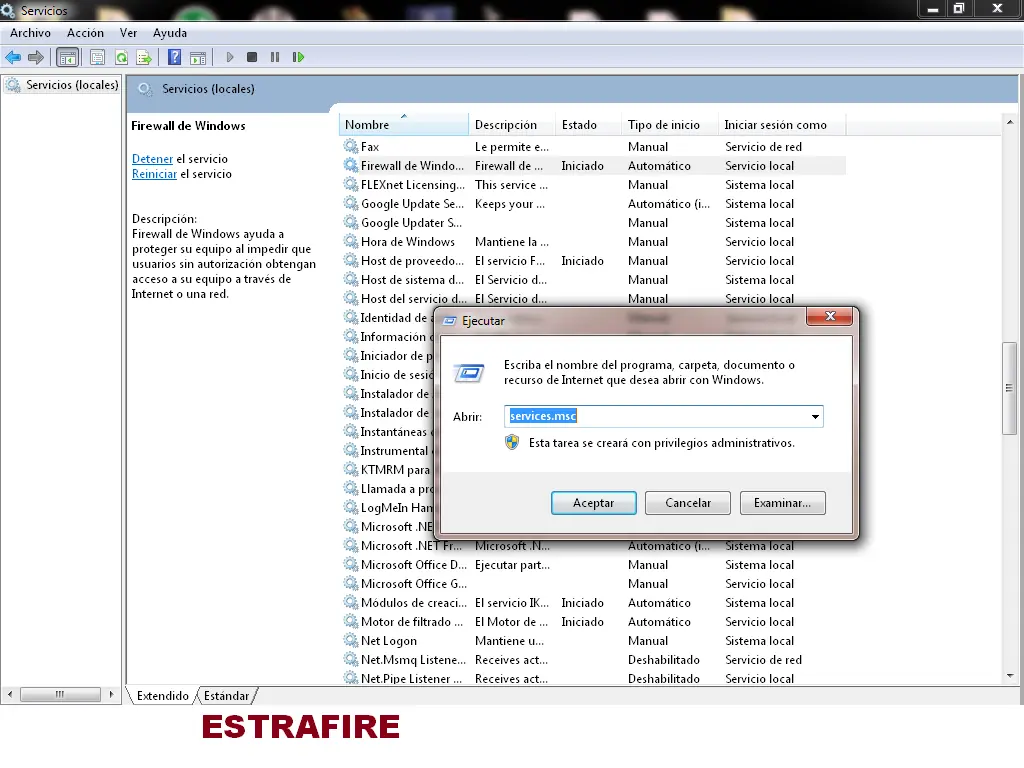The width and height of the screenshot is (1024, 768).
Task: Click the Aceptar button in Ejecutar dialog
Action: coord(594,503)
